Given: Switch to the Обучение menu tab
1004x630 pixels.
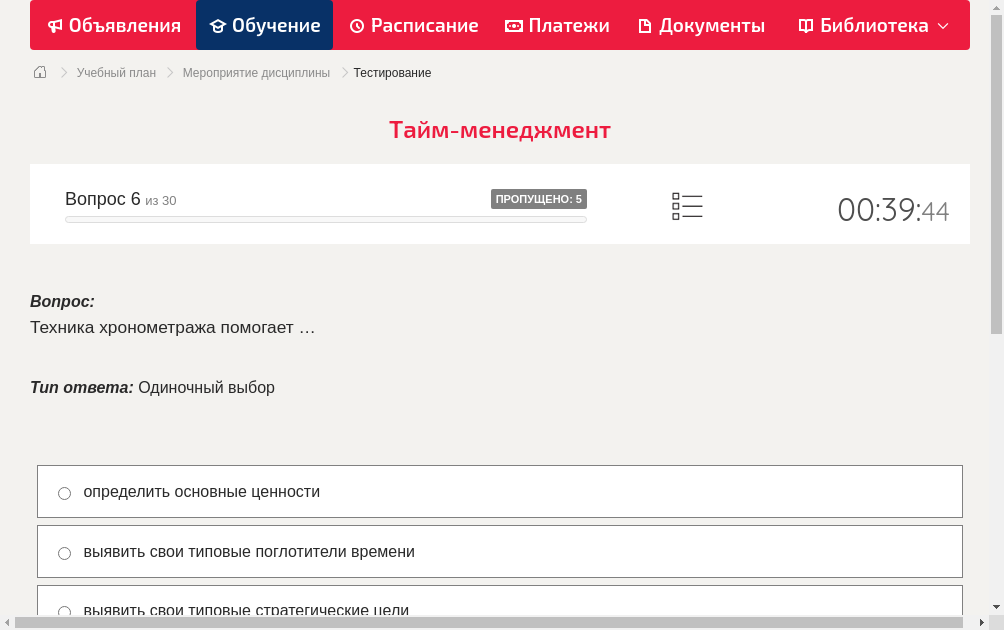Looking at the screenshot, I should [264, 25].
